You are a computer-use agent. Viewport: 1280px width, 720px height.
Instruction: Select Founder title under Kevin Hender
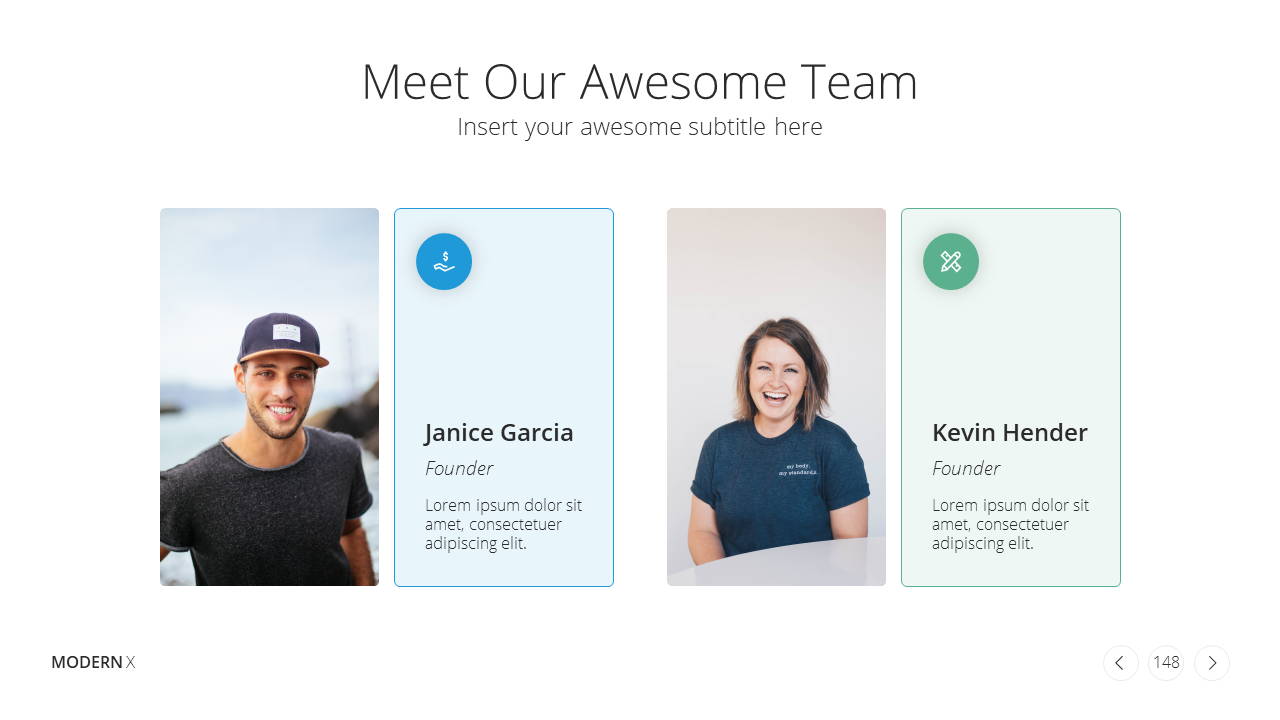pos(966,468)
